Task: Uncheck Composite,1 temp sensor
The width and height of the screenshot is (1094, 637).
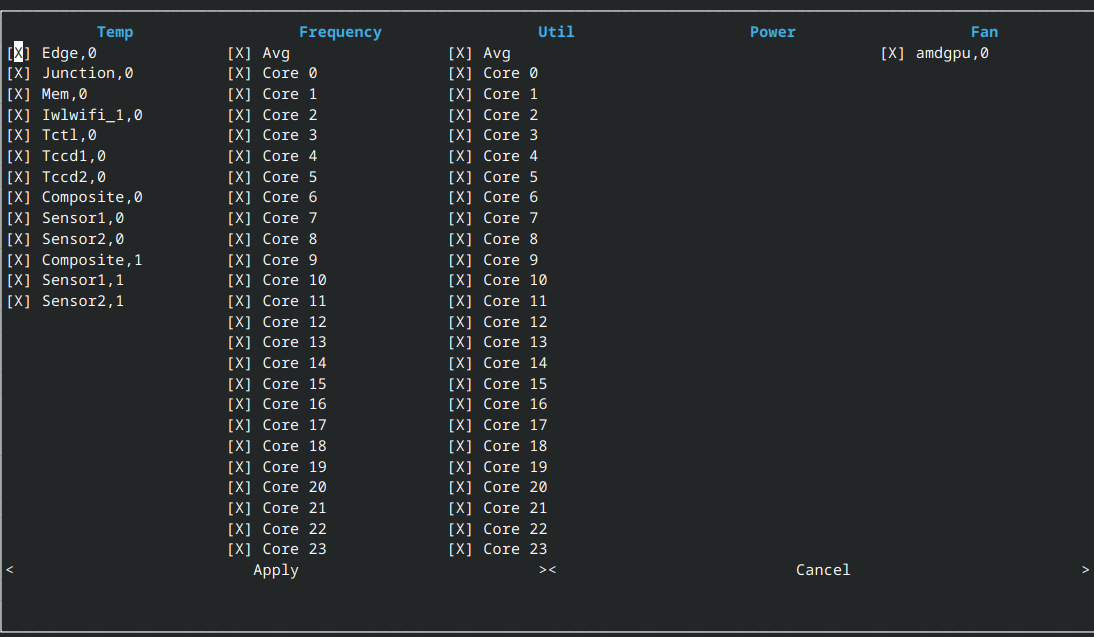Action: pyautogui.click(x=19, y=260)
